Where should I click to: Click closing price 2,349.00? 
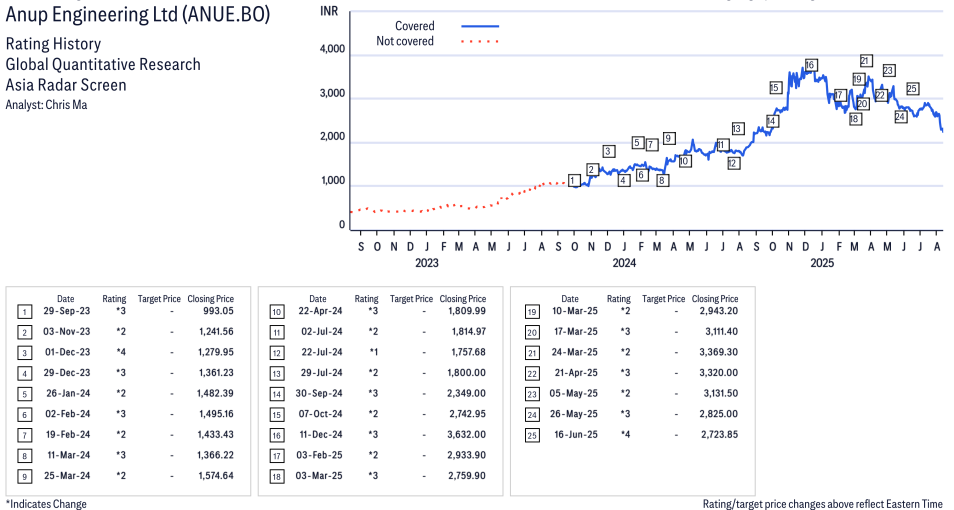[466, 394]
